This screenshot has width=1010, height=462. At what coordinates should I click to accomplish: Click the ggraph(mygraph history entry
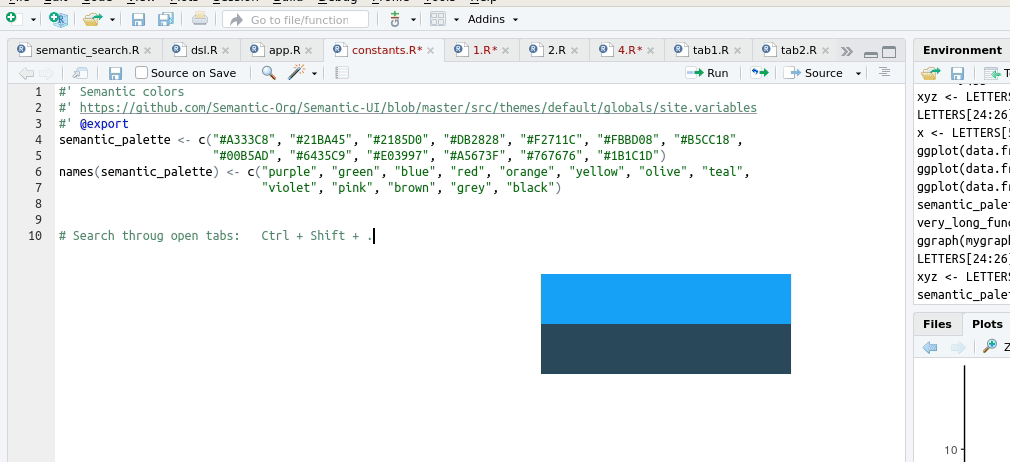click(x=964, y=241)
